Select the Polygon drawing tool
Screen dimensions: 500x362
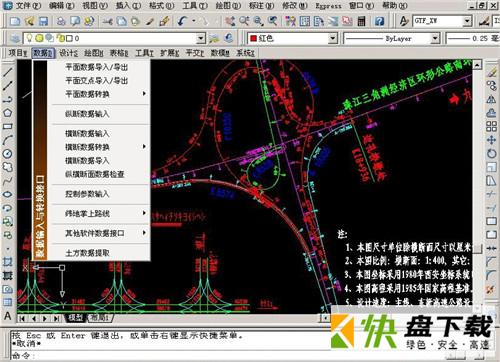click(x=8, y=113)
